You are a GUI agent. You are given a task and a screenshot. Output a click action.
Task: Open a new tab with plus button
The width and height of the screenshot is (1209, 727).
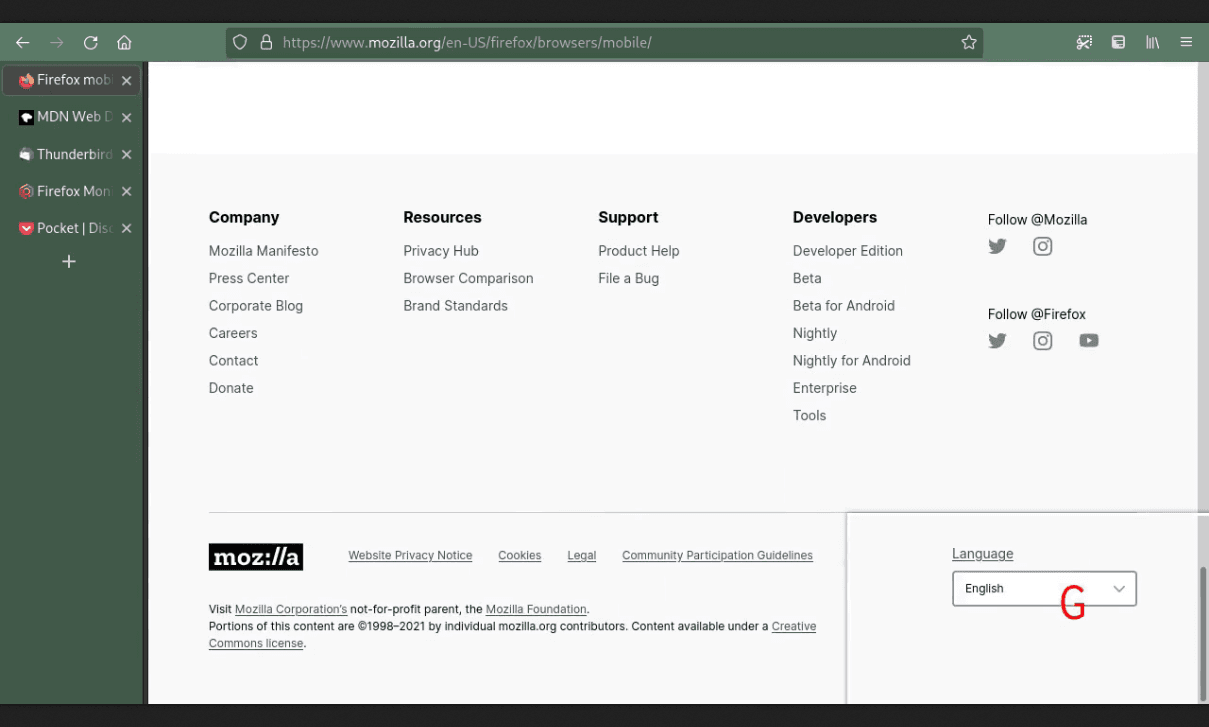pyautogui.click(x=69, y=262)
